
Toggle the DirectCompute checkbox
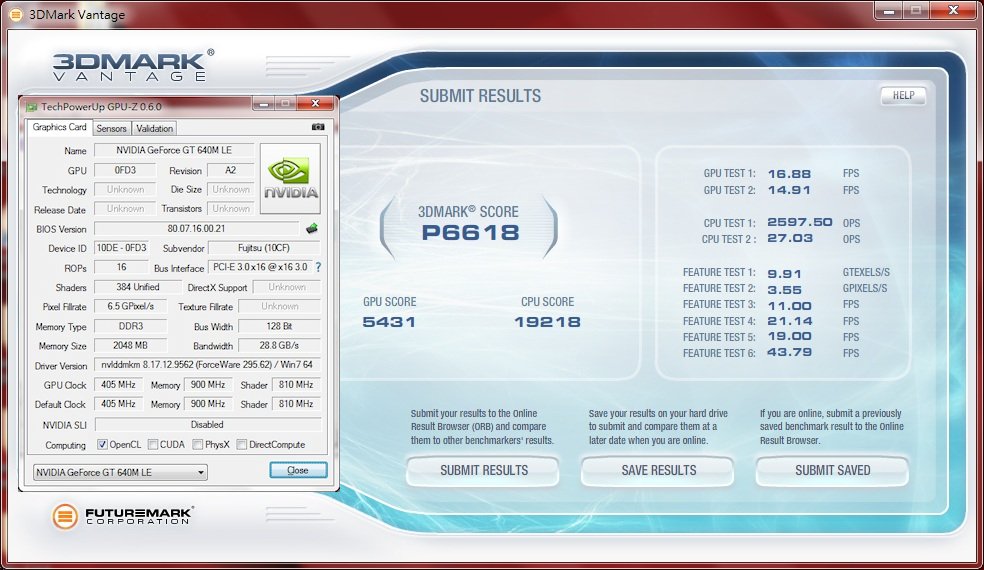(x=242, y=445)
